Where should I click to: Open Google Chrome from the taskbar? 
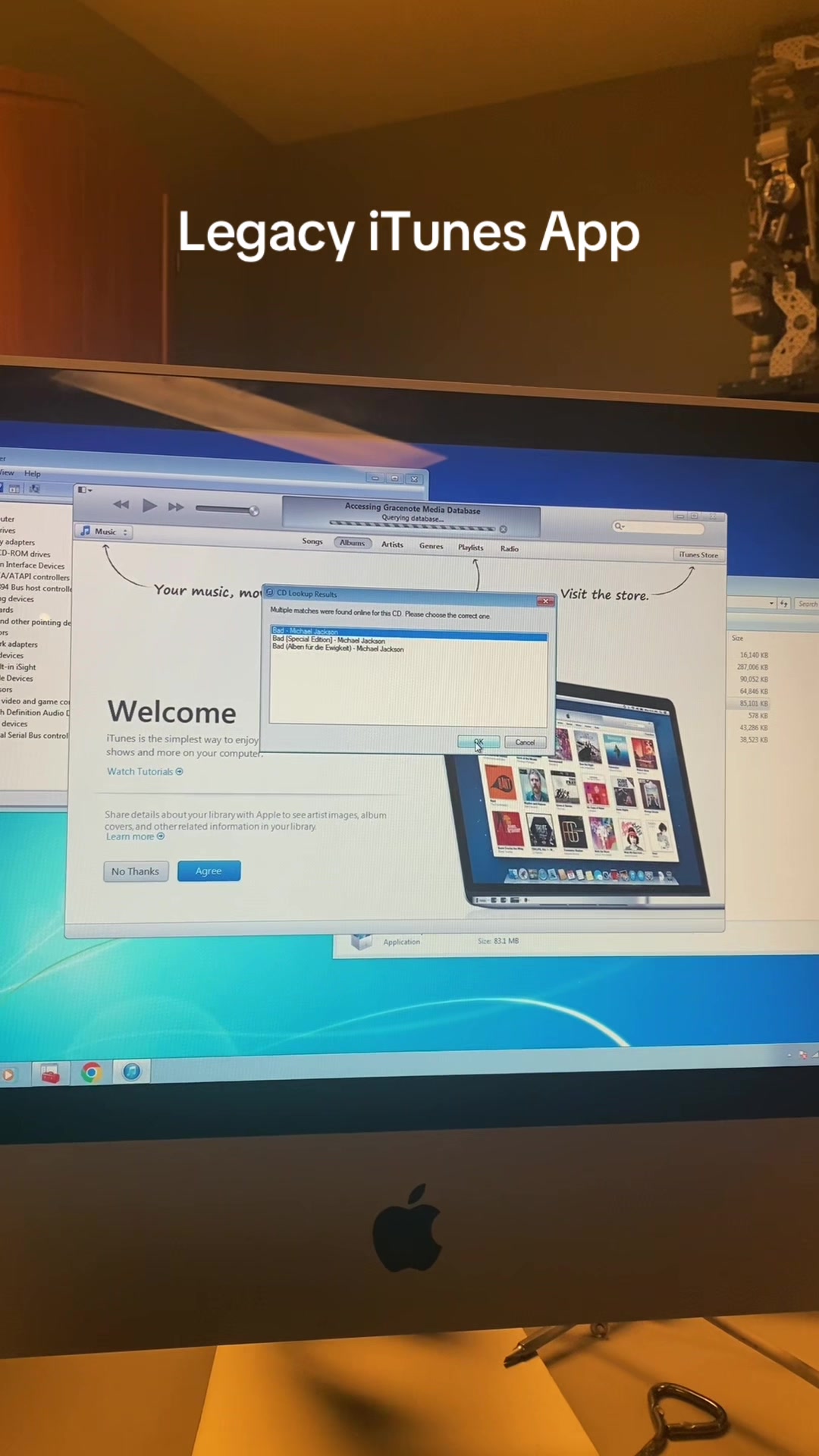[91, 1072]
